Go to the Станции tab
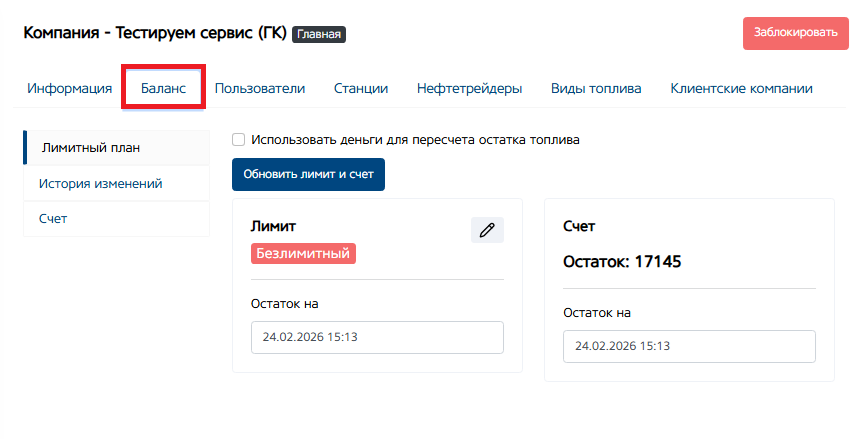The width and height of the screenshot is (864, 439). [x=361, y=88]
